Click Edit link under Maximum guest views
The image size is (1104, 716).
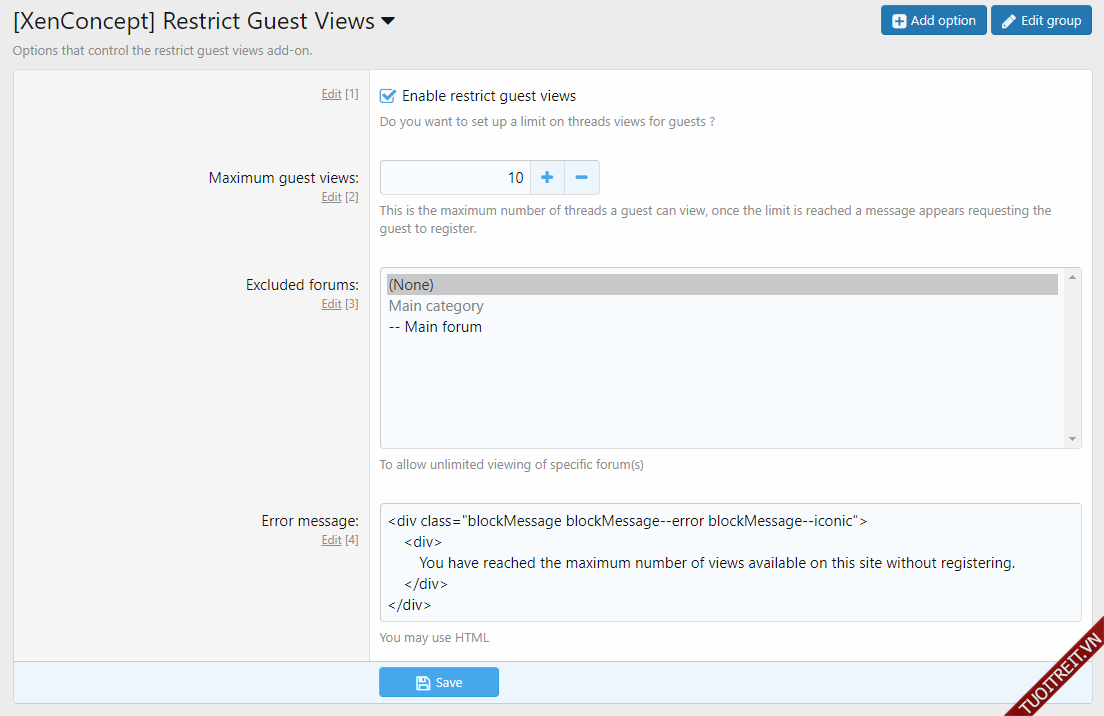331,197
